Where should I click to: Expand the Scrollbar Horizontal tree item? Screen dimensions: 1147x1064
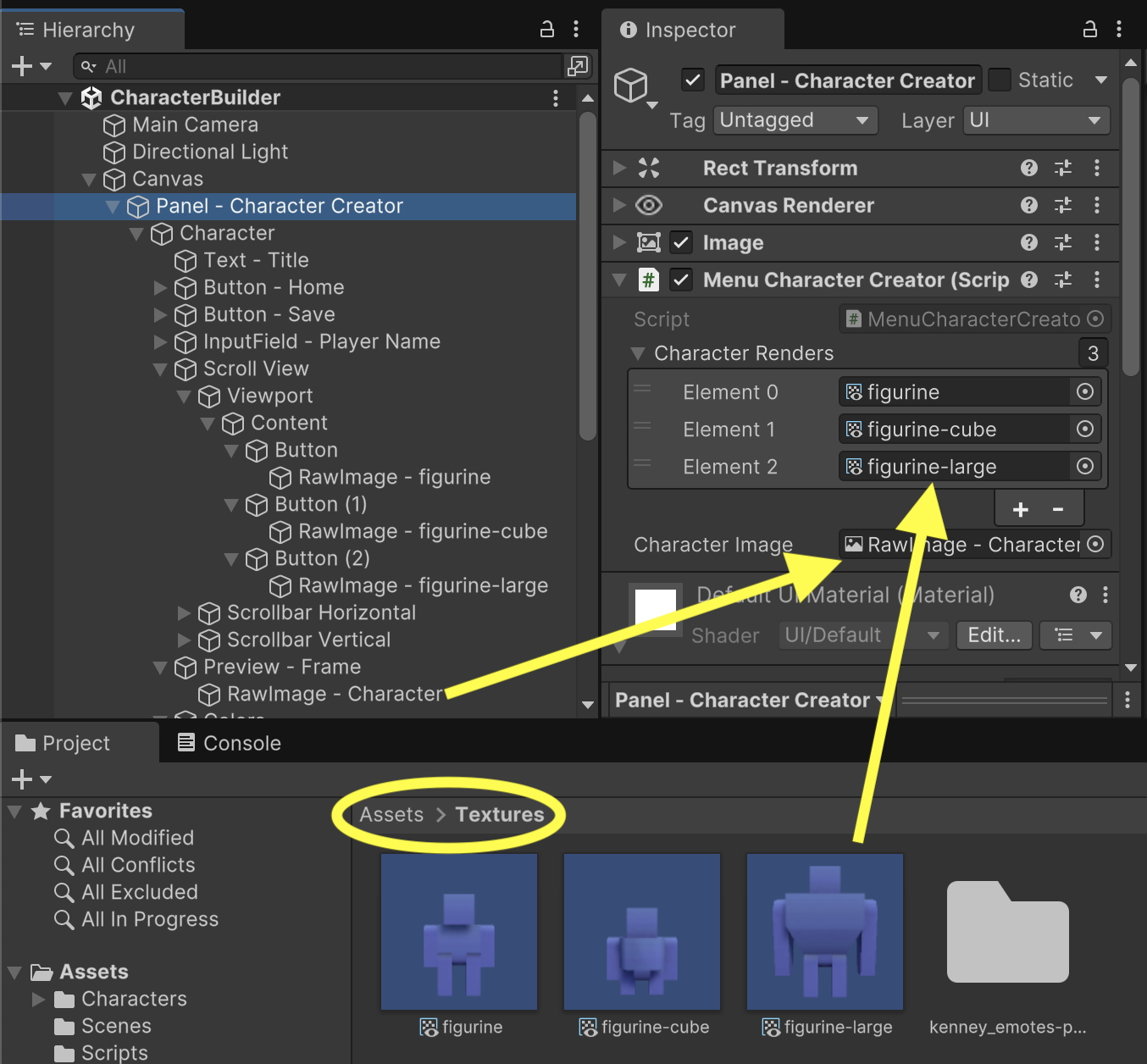coord(184,613)
